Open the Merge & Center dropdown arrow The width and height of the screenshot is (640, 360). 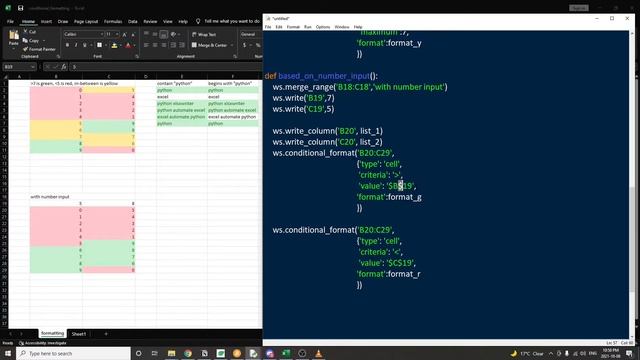pyautogui.click(x=232, y=45)
